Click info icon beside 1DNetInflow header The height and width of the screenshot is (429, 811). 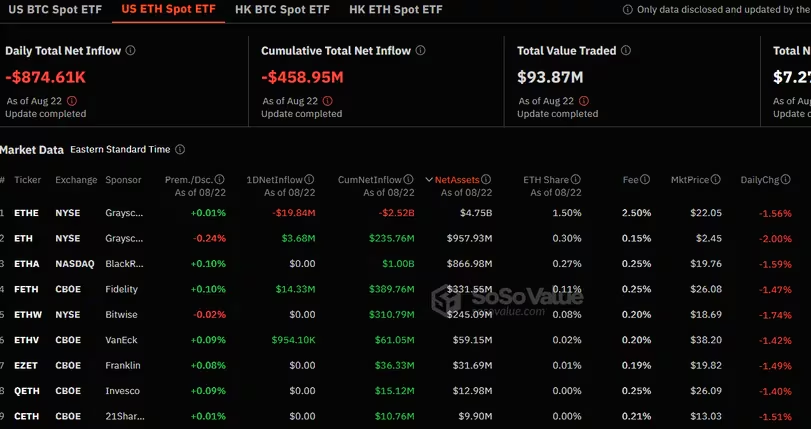coord(310,180)
